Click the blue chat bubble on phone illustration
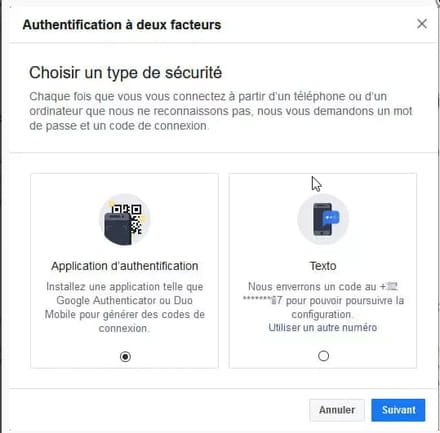 [x=331, y=218]
